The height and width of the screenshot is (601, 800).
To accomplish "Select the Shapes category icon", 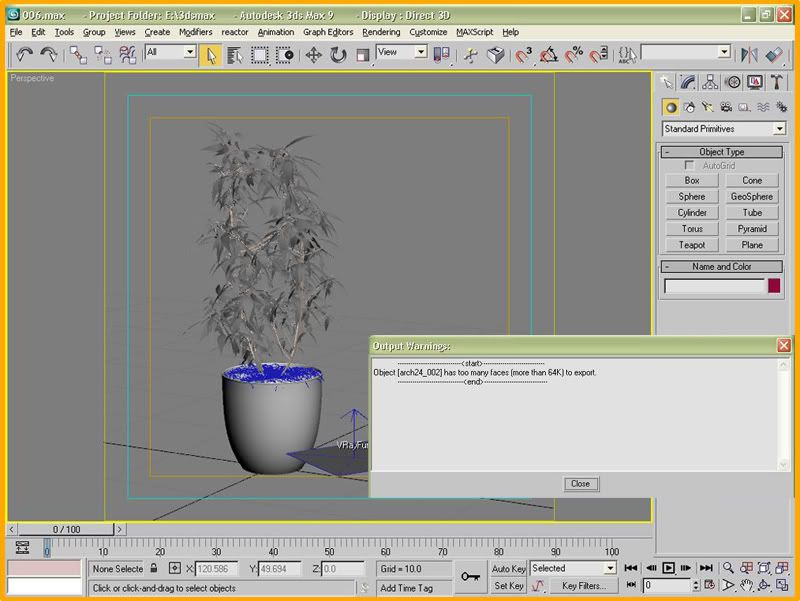I will [x=689, y=107].
